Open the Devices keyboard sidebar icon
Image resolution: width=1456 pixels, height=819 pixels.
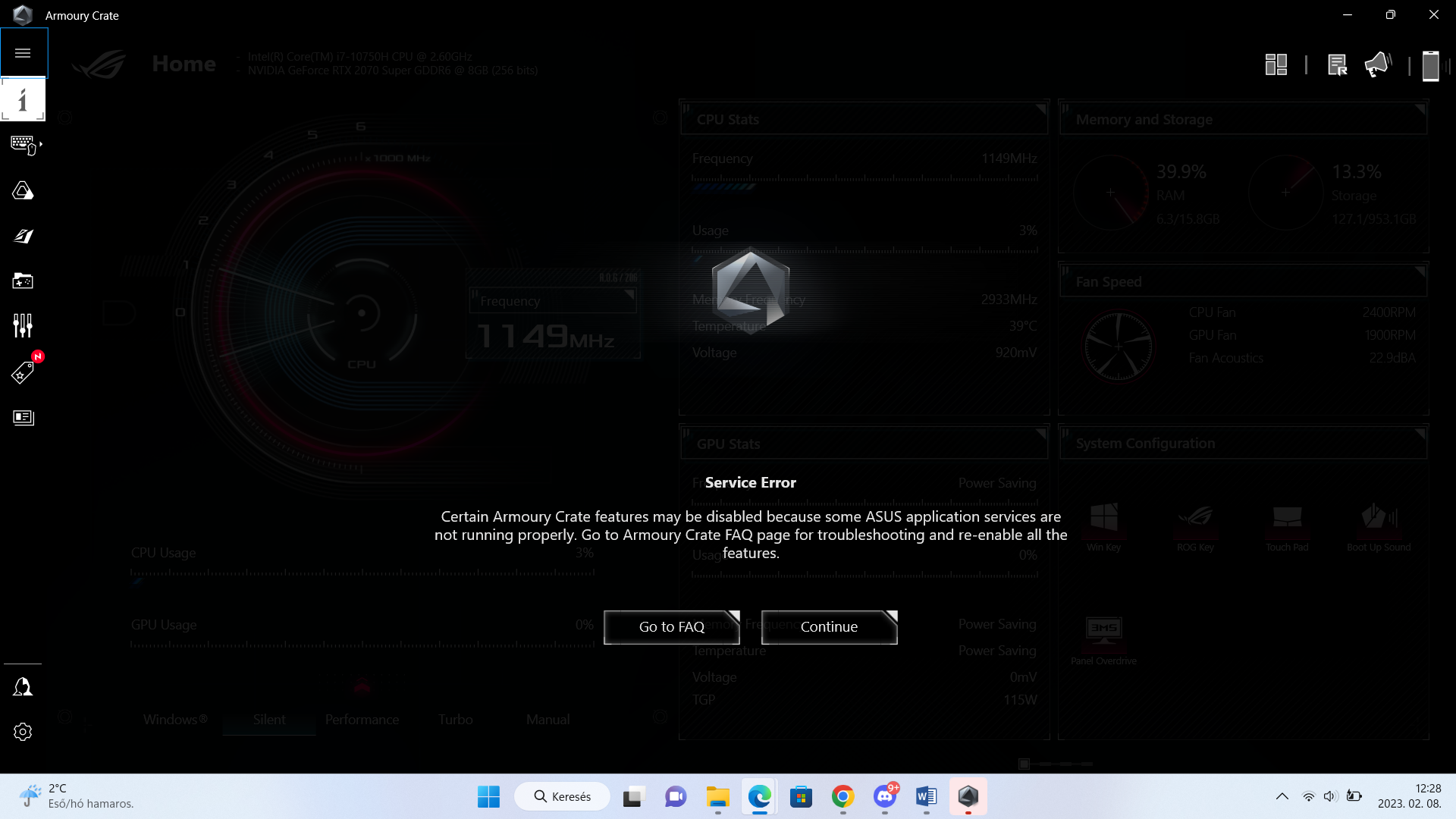(24, 144)
